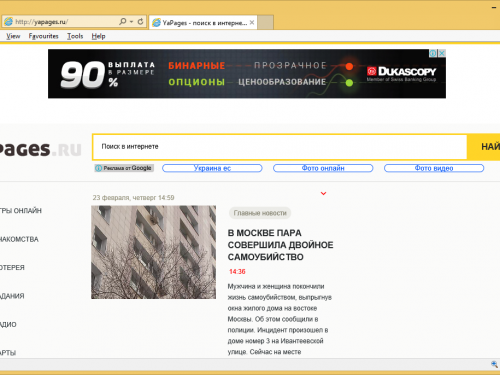This screenshot has height=375, width=500.
Task: Refresh the page with the reload icon
Action: [140, 22]
